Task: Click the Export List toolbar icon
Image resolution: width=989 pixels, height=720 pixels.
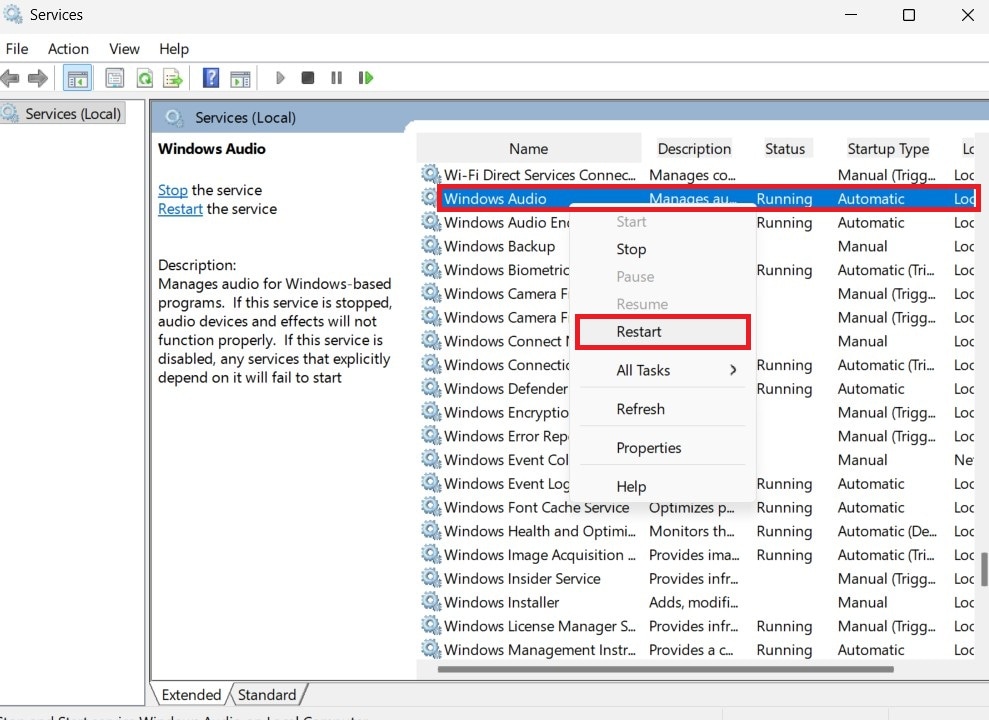Action: 173,78
